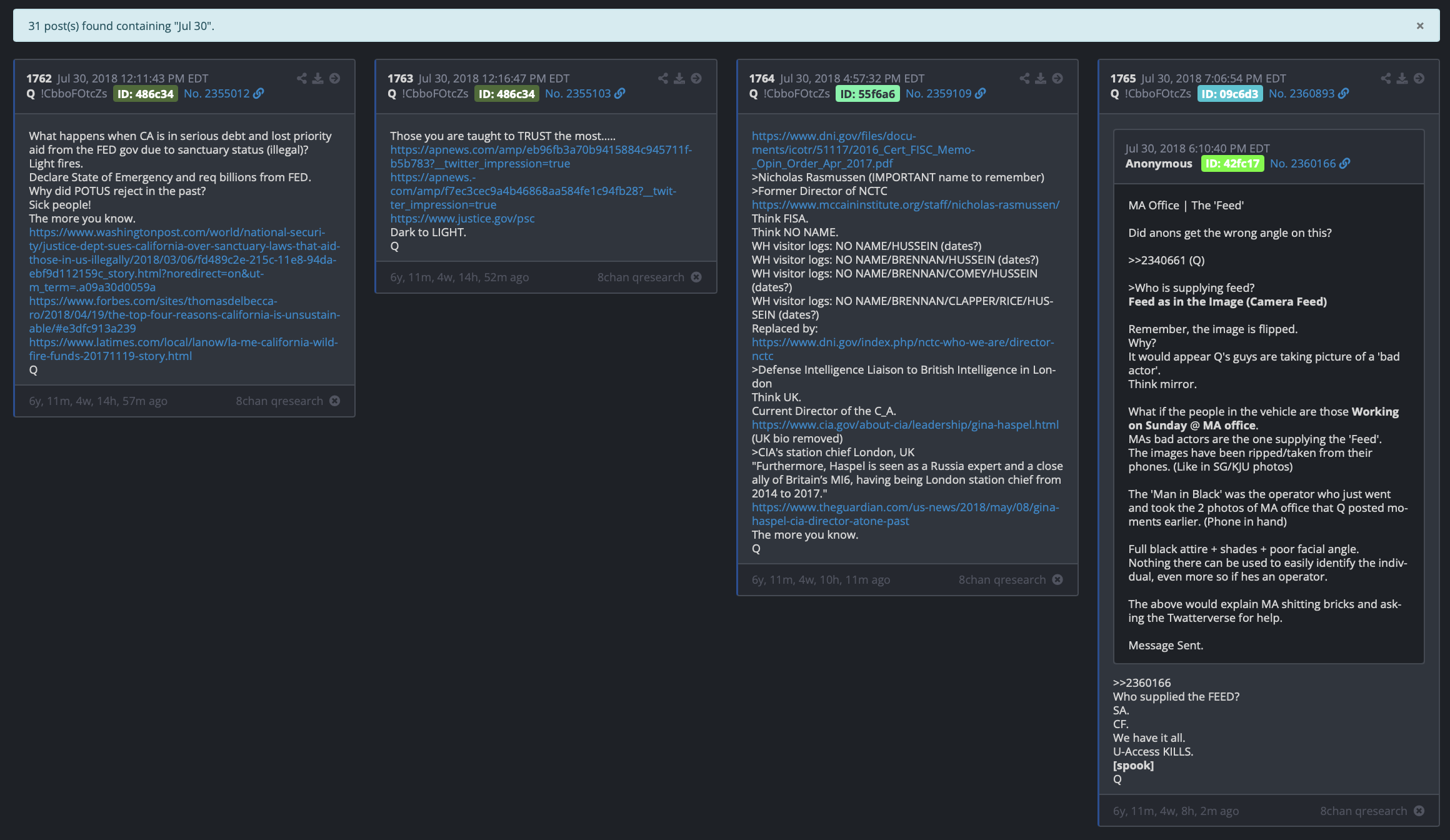
Task: Open post 1764 via arrow circle icon
Action: [x=1057, y=78]
